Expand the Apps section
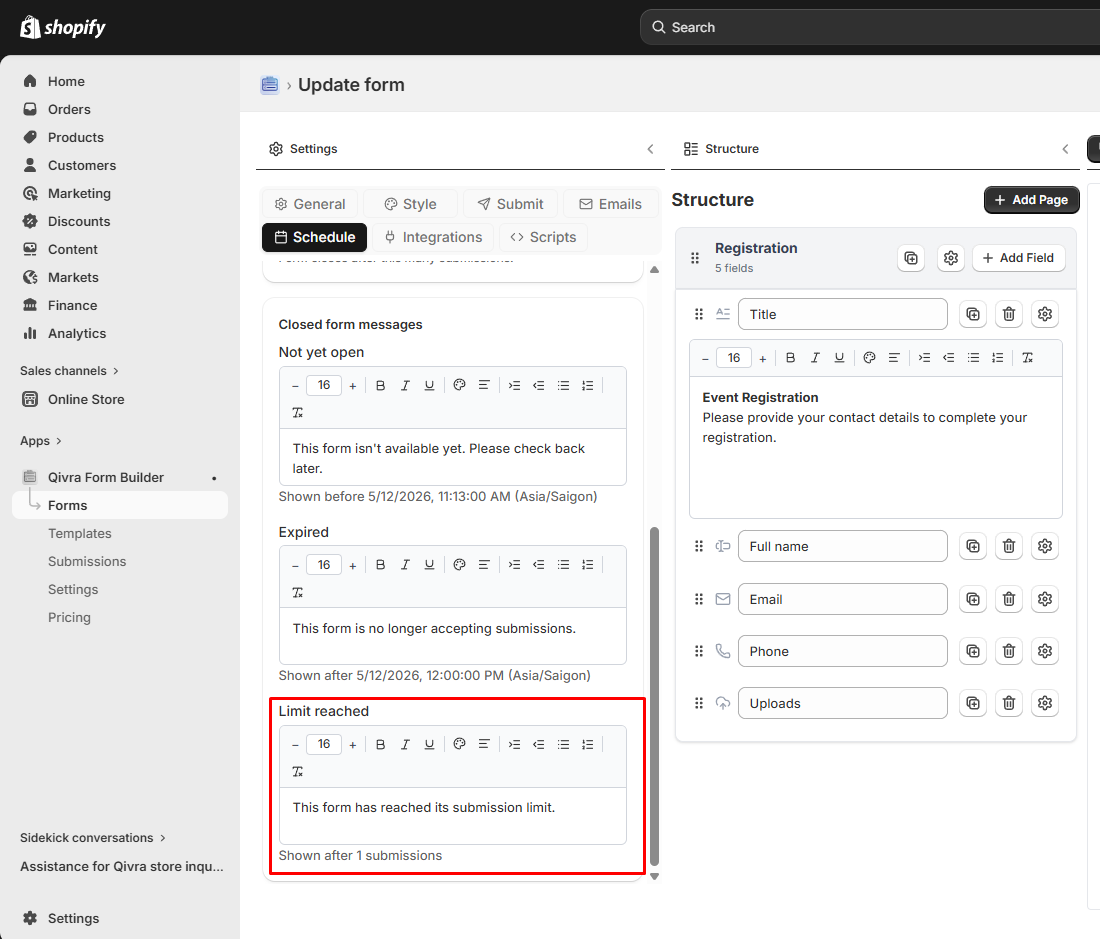 pos(41,441)
